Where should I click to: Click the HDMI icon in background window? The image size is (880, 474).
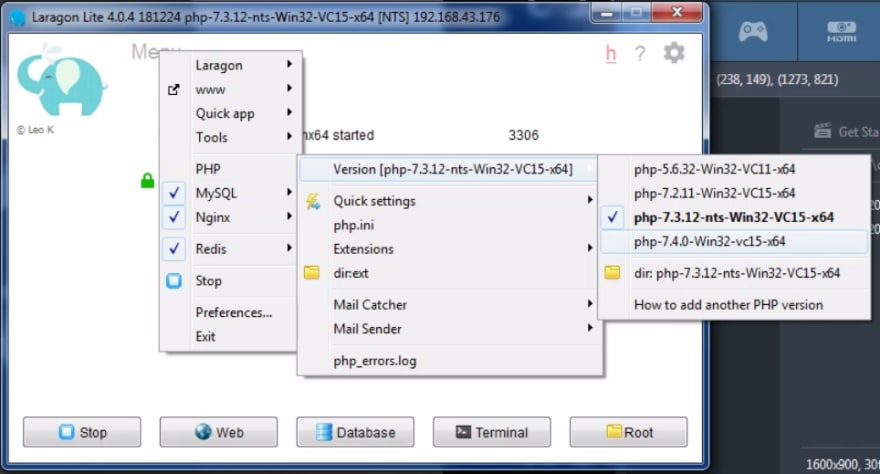click(841, 31)
